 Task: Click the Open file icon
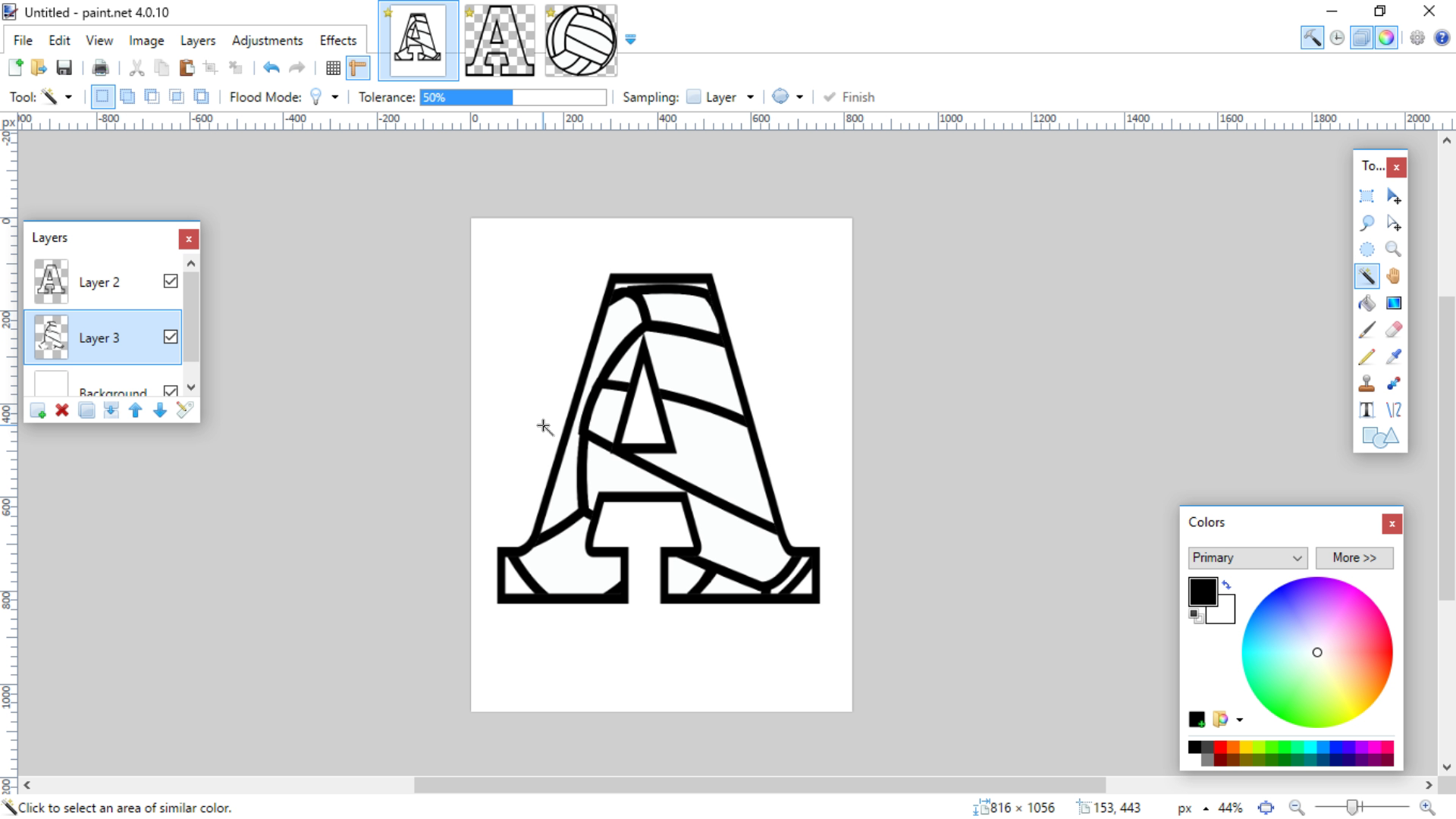(39, 67)
